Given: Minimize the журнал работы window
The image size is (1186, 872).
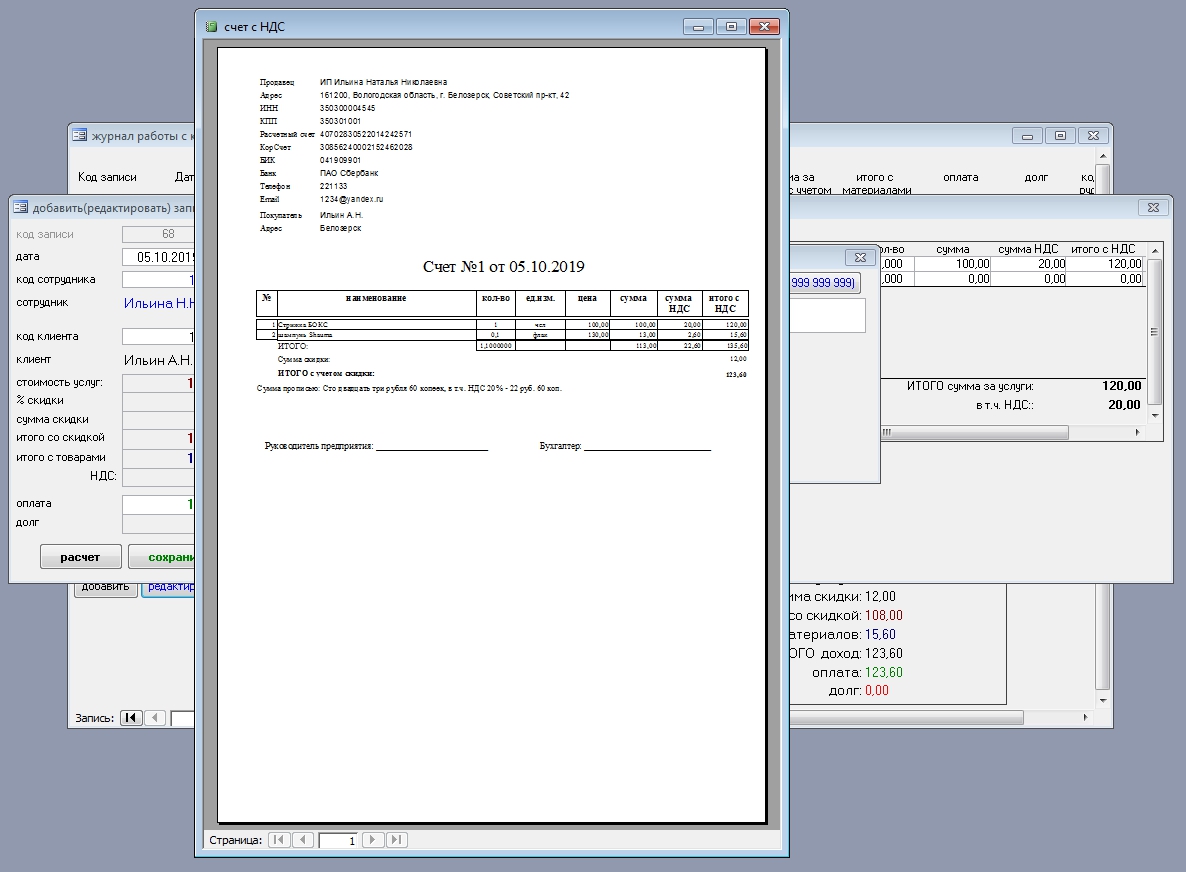Looking at the screenshot, I should pyautogui.click(x=1027, y=135).
